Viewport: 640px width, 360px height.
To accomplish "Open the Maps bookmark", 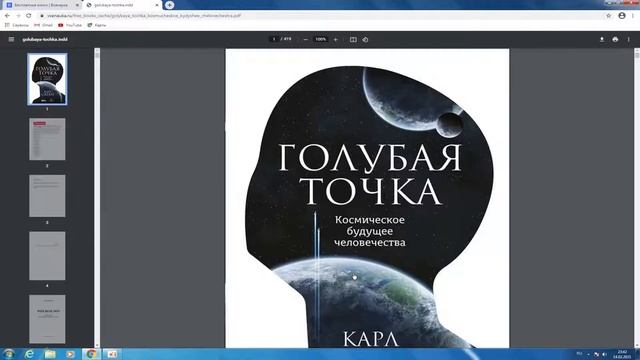I will (x=97, y=25).
